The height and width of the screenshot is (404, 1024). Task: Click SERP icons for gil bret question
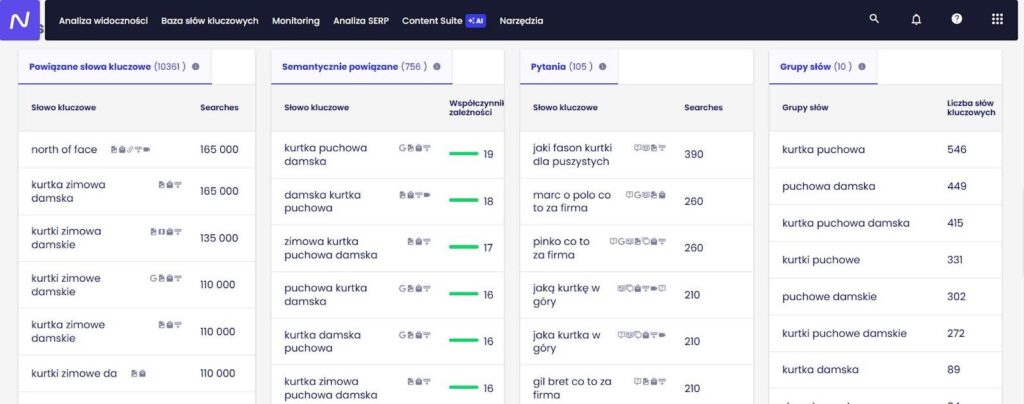(650, 382)
